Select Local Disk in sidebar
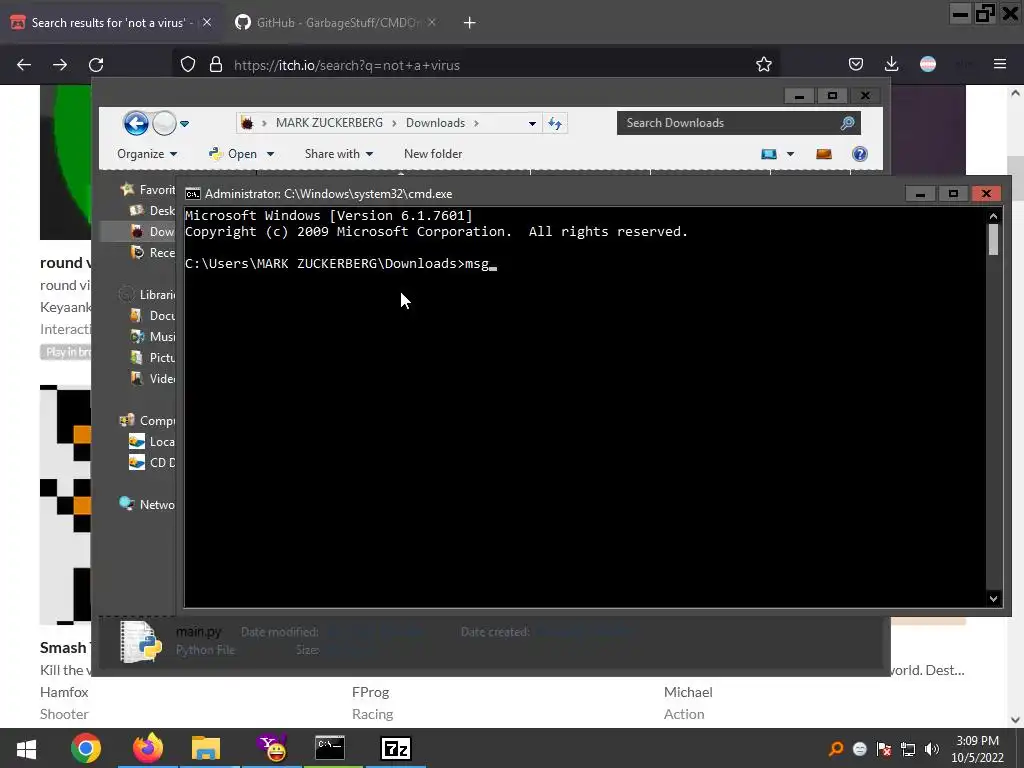This screenshot has width=1024, height=768. click(152, 441)
